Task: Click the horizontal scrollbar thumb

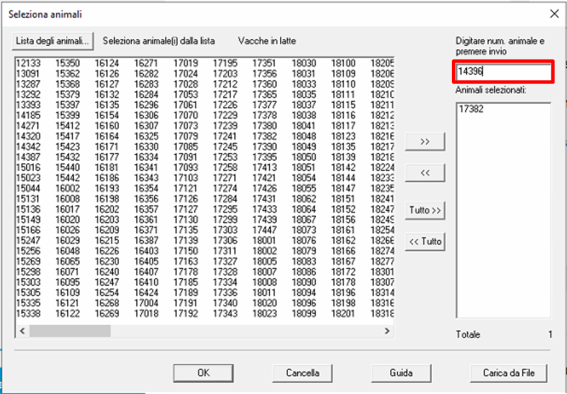Action: coord(70,331)
